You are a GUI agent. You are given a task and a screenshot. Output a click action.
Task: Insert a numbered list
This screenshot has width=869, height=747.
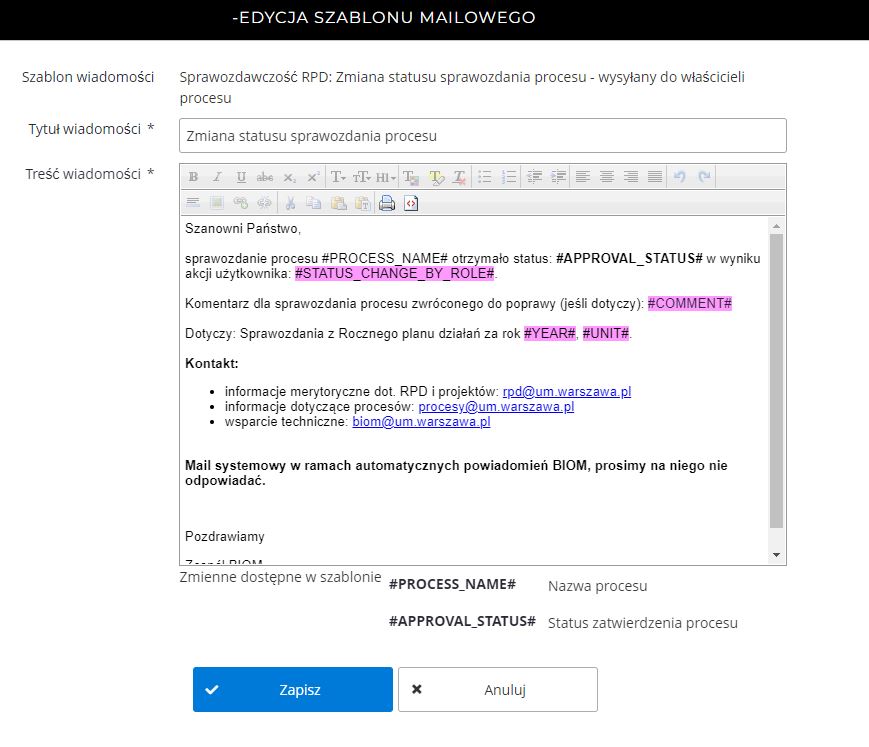[509, 177]
